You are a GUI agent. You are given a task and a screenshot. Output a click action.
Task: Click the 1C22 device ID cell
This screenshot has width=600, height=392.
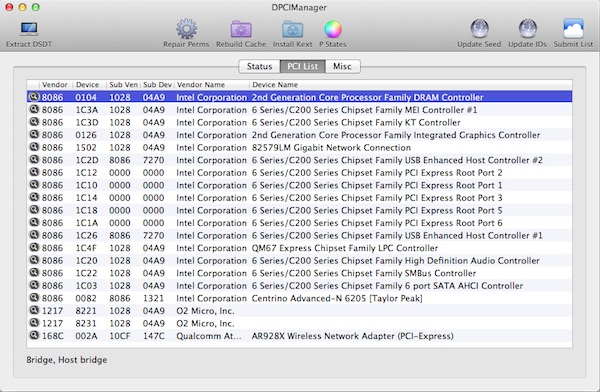(86, 273)
